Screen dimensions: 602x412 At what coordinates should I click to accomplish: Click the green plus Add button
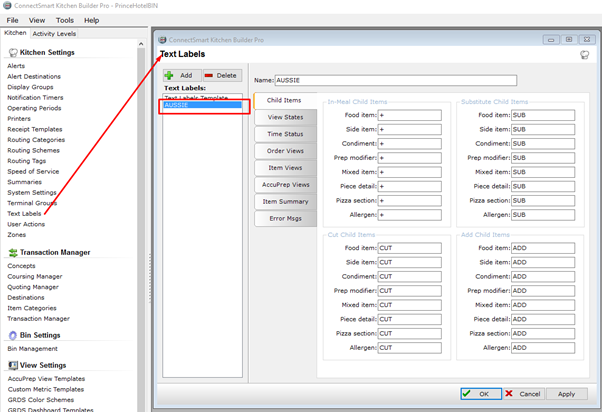[x=181, y=75]
